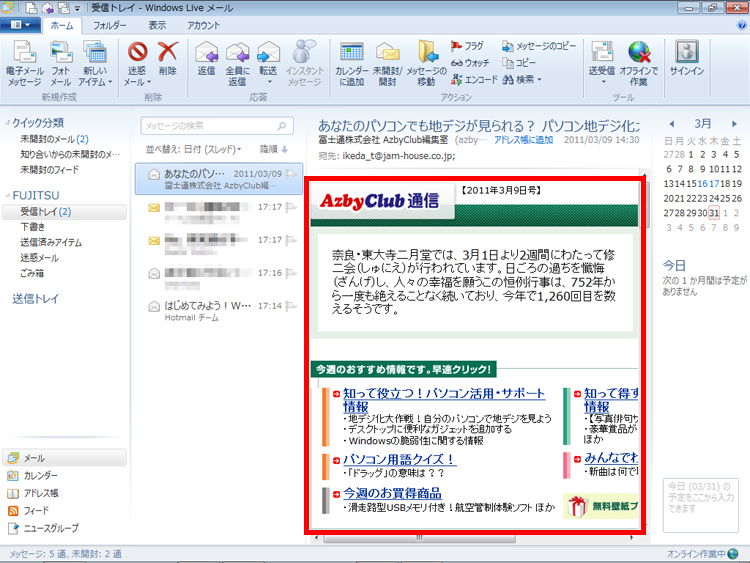
Task: Click the オンライン作業中 status bar icon
Action: 733,554
